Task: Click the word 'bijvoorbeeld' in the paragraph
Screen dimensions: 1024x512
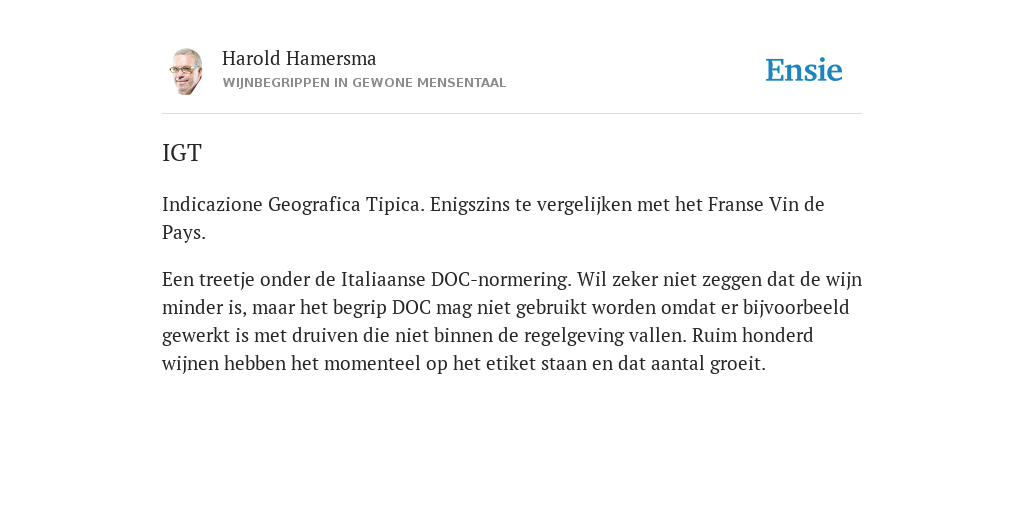Action: [795, 308]
